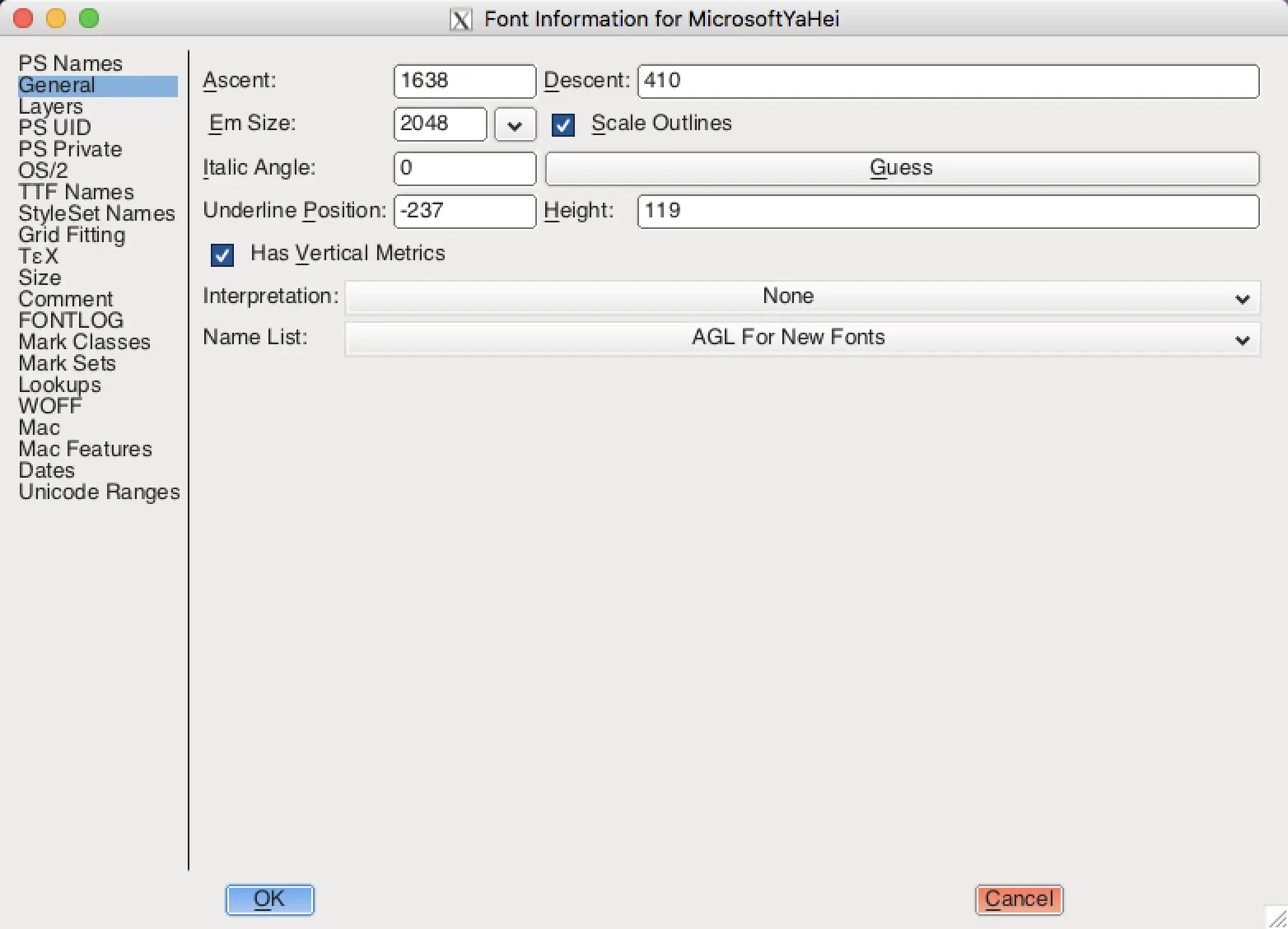The width and height of the screenshot is (1288, 929).
Task: Go to Comment section
Action: pos(65,299)
